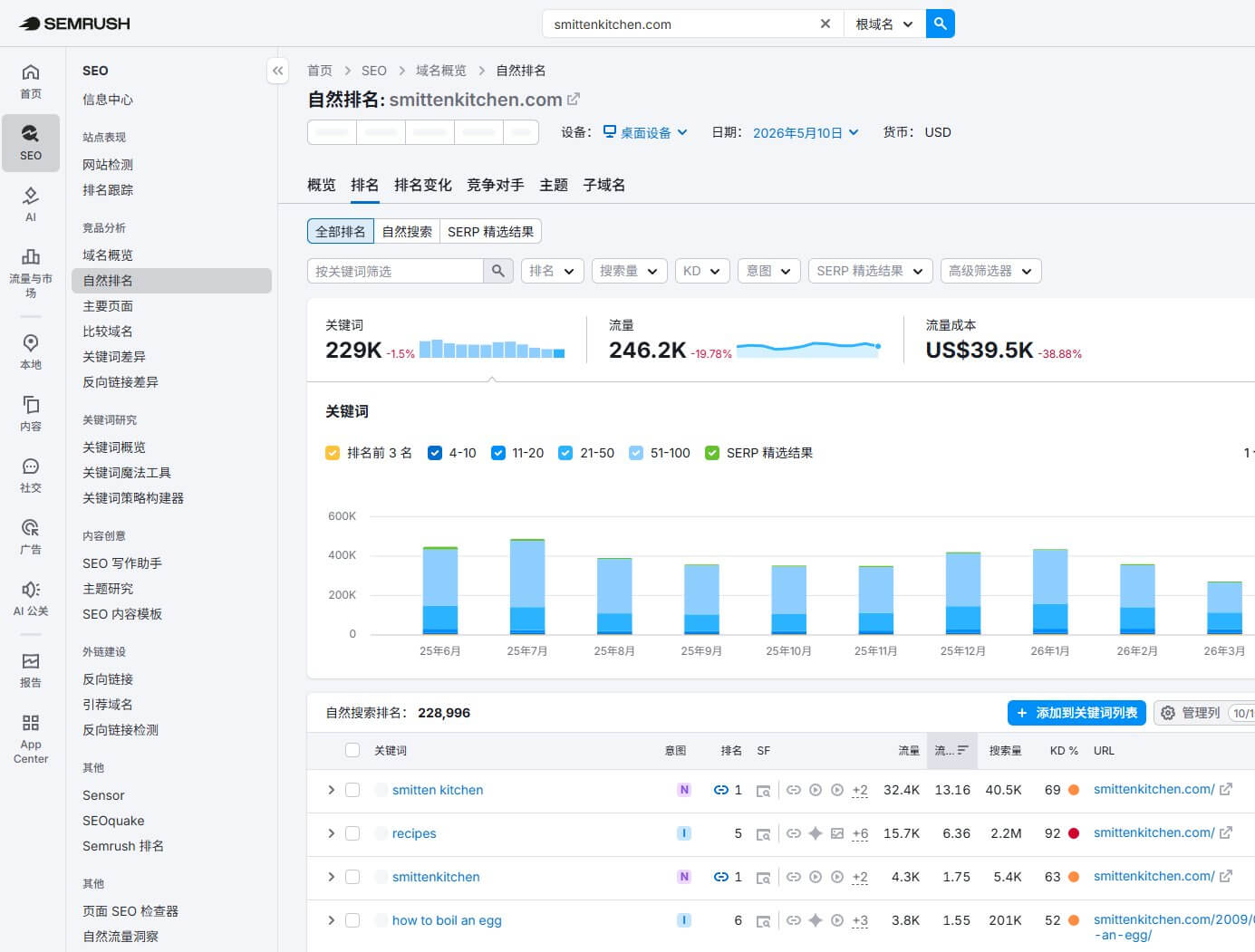The image size is (1255, 952).
Task: Select all keywords header checkbox
Action: click(352, 750)
